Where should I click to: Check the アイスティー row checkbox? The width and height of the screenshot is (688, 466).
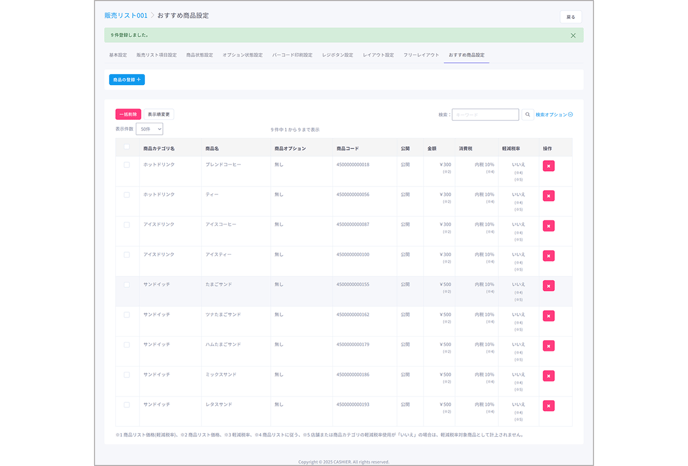click(x=127, y=255)
